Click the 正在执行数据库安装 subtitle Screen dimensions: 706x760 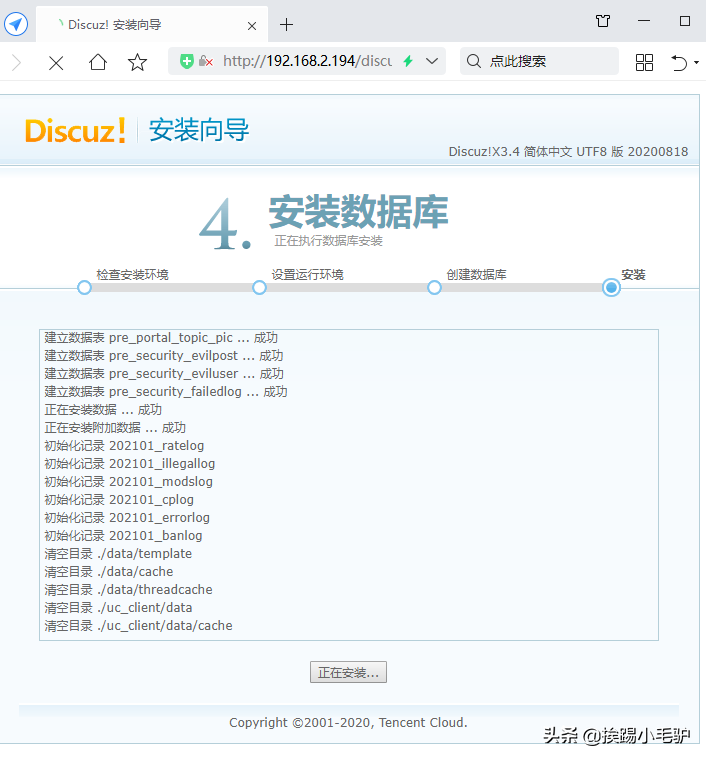[x=329, y=241]
